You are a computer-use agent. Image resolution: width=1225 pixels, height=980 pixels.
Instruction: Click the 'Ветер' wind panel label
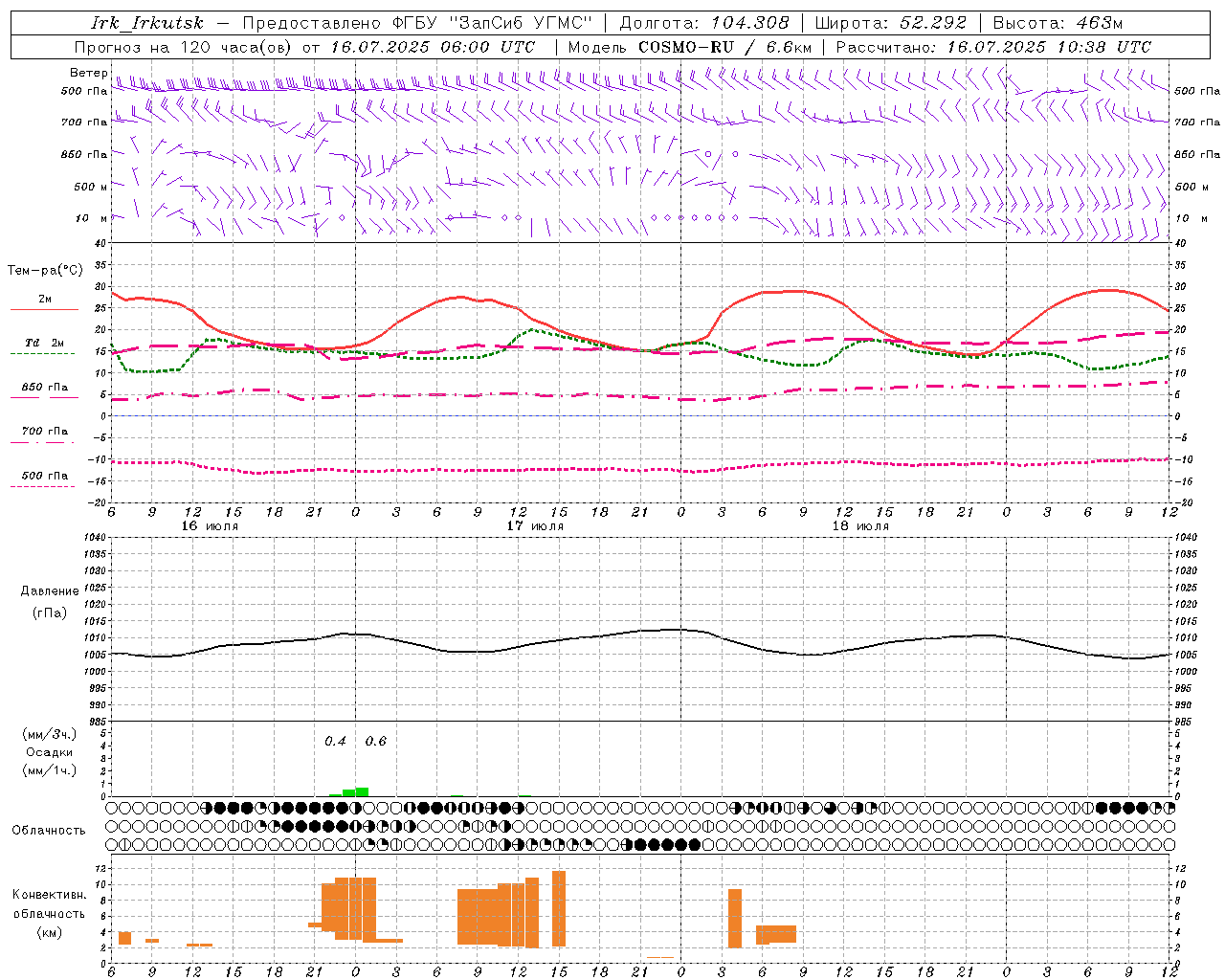(88, 73)
